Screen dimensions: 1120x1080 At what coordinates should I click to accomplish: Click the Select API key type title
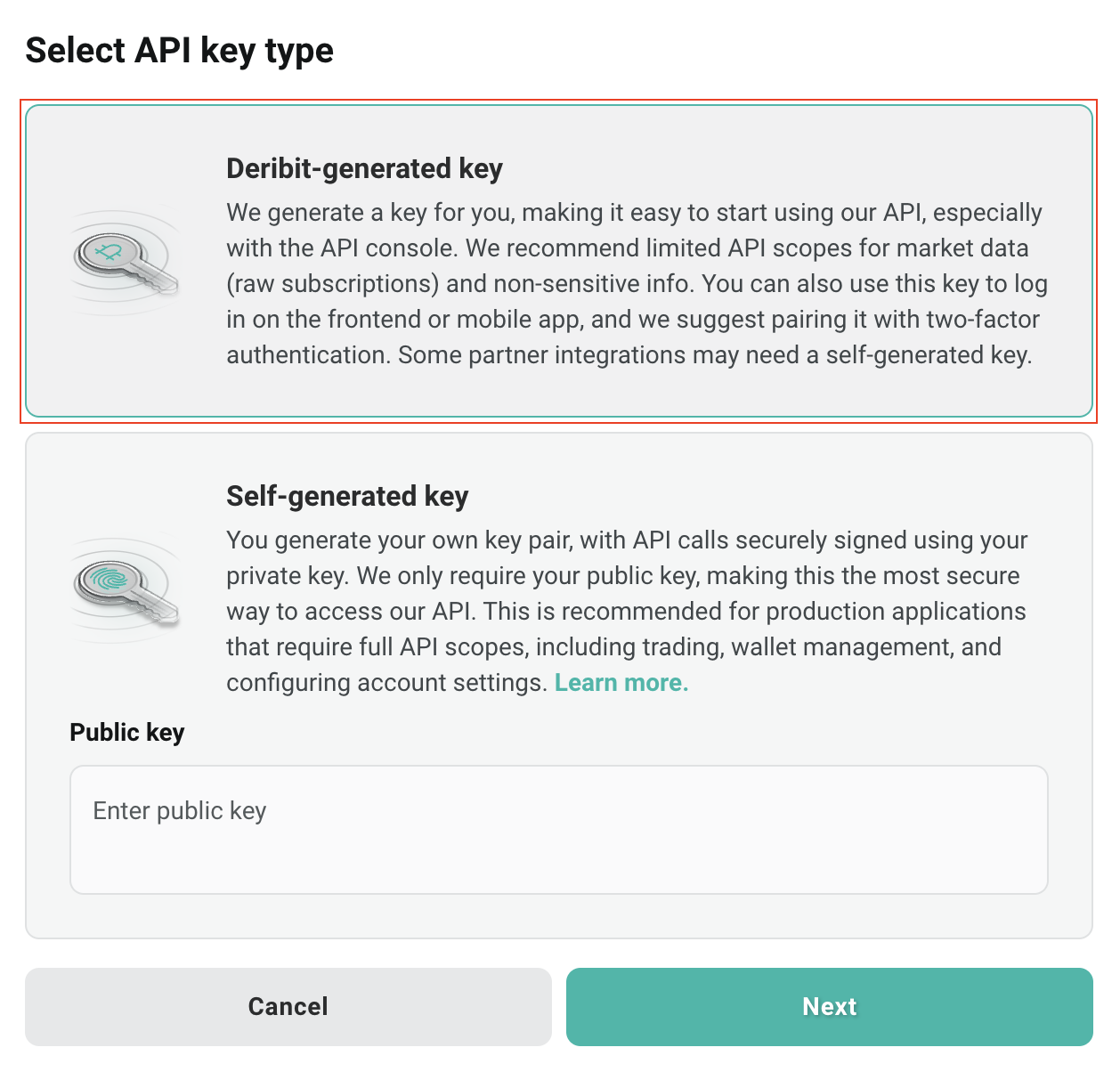pyautogui.click(x=180, y=51)
